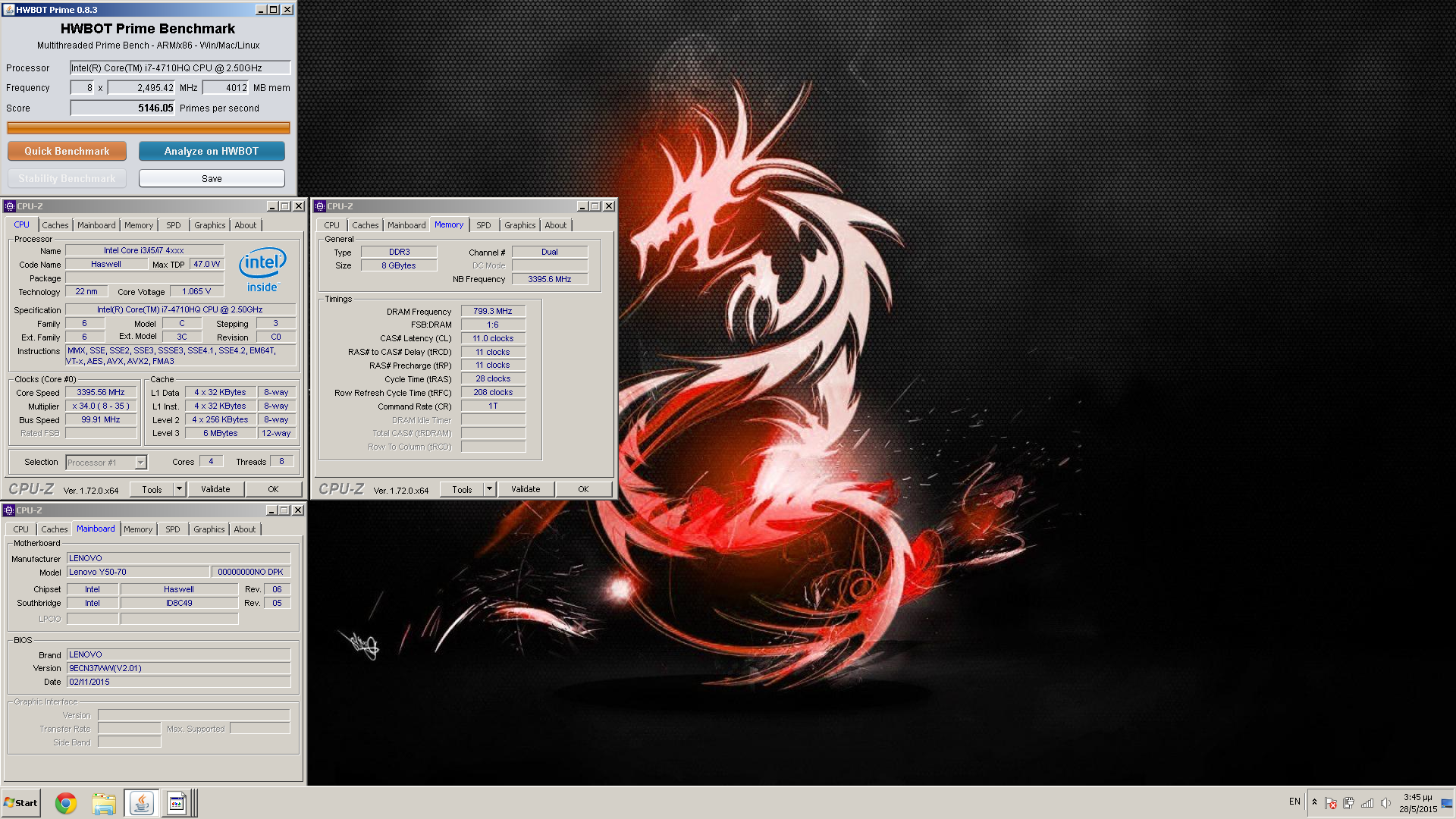Click the Southbridge ID8C49 field

(x=179, y=603)
